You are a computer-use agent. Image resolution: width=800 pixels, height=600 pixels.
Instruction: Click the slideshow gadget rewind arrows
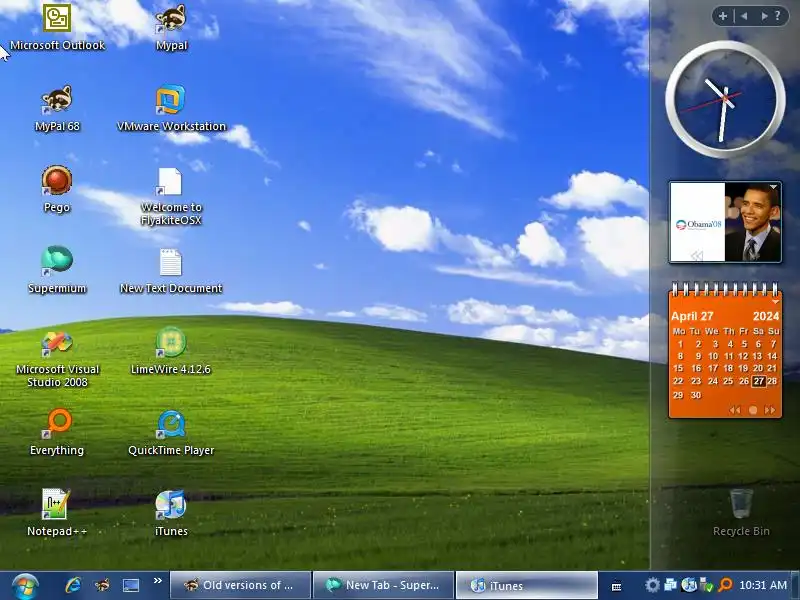pos(696,256)
